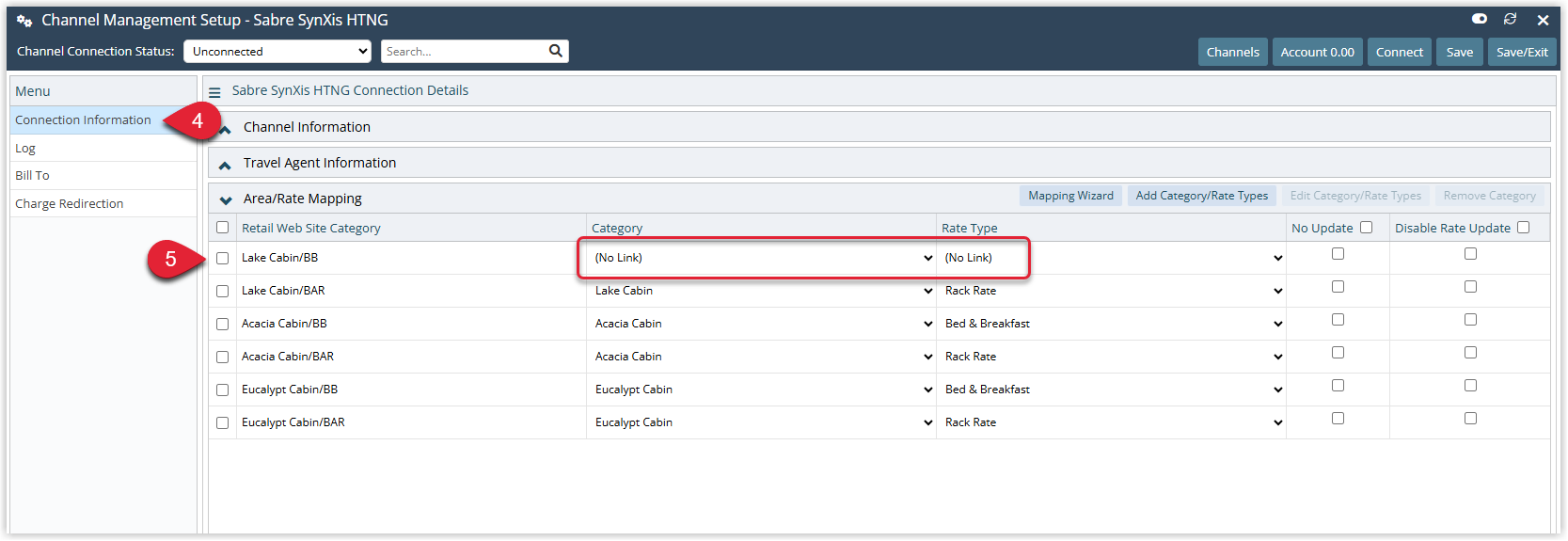The image size is (1568, 541).
Task: Click the search magnifier icon
Action: click(555, 51)
